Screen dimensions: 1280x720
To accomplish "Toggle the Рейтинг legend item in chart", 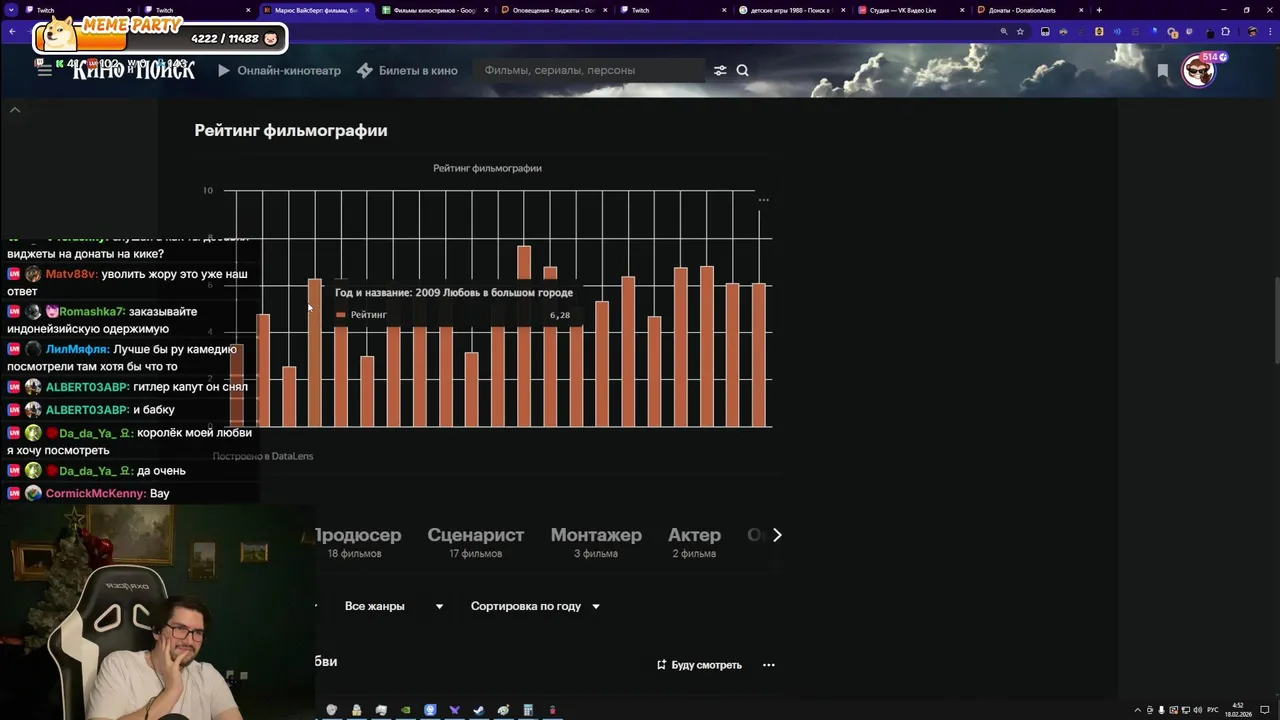I will [x=362, y=315].
